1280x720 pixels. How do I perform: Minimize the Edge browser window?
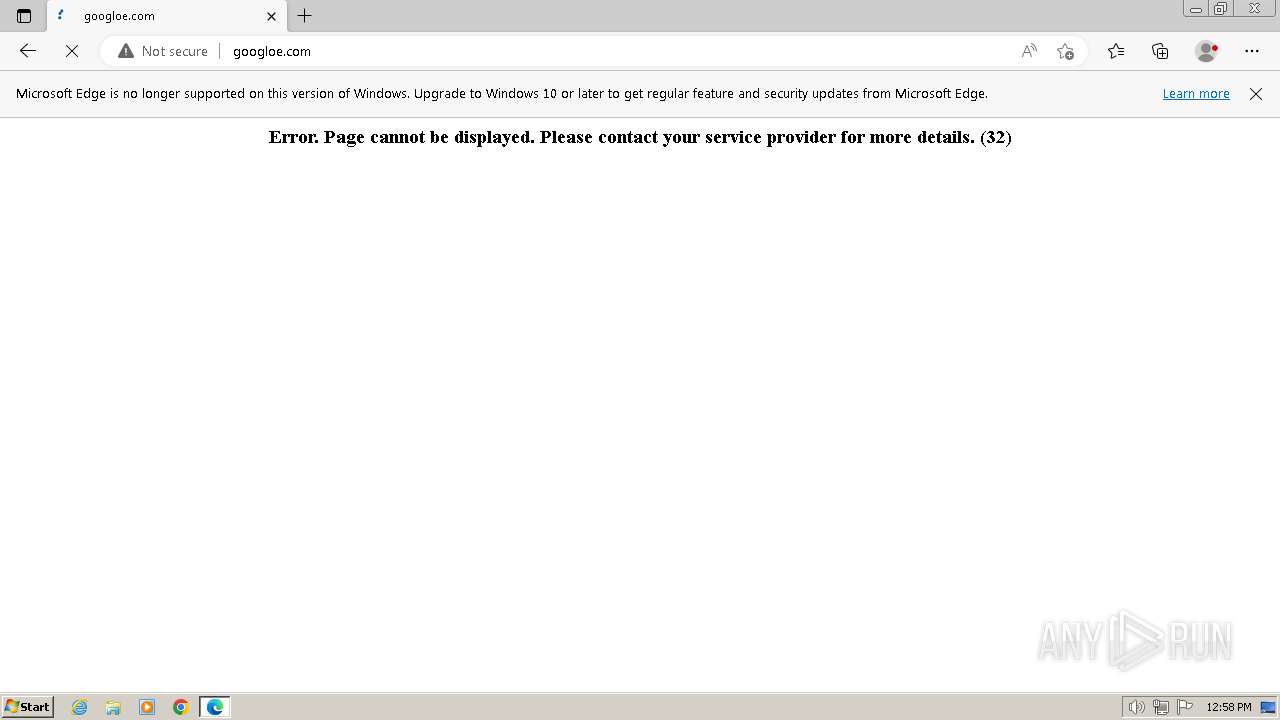tap(1195, 9)
